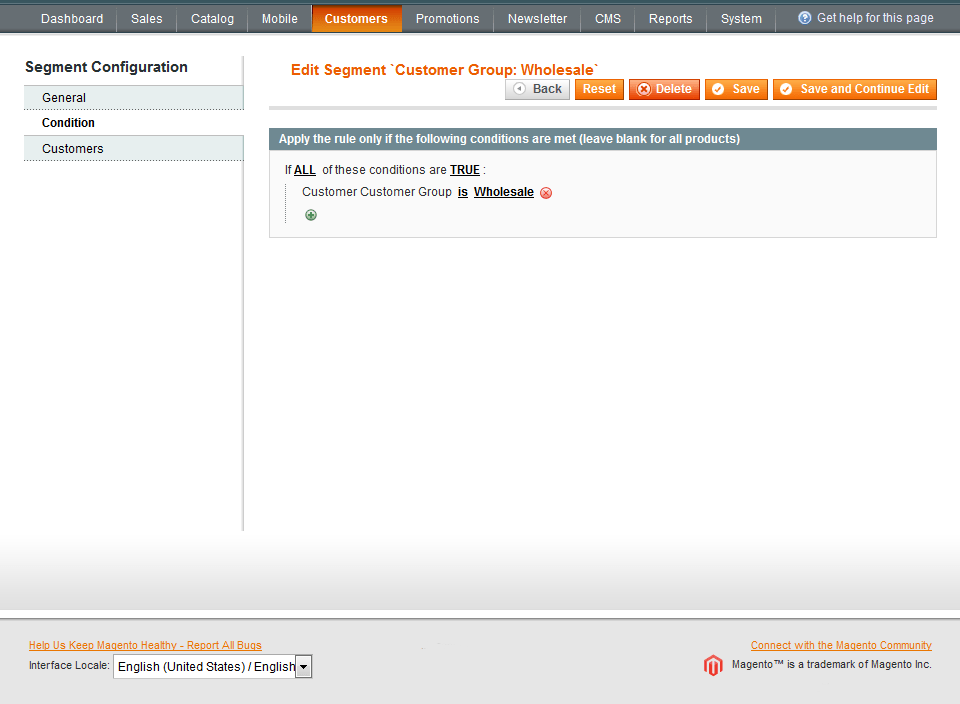The image size is (960, 704).
Task: Click the Magento logo icon in footer
Action: tap(713, 665)
